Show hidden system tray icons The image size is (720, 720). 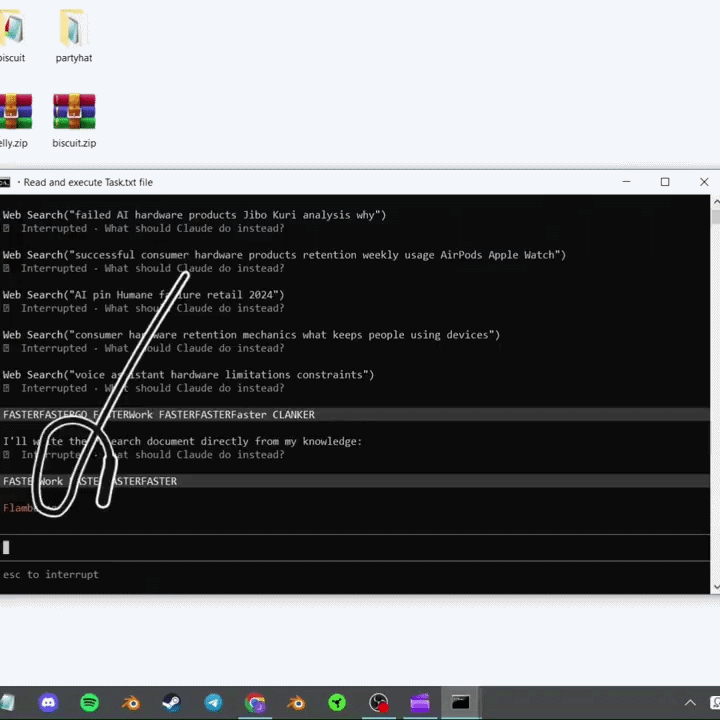(x=690, y=703)
